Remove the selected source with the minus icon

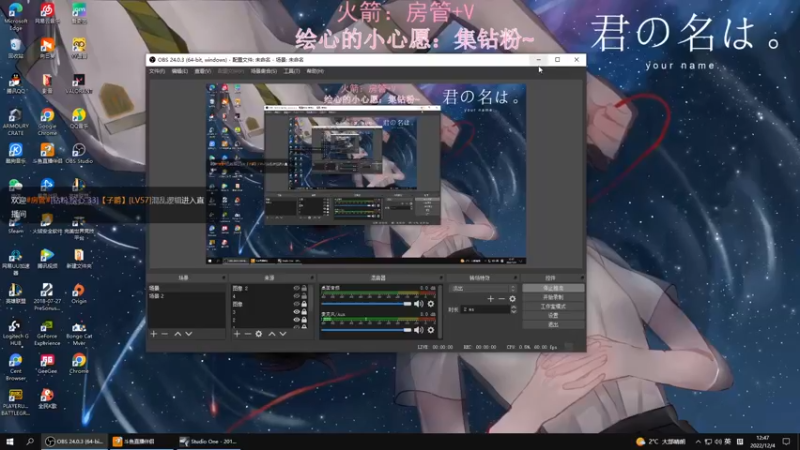pos(247,334)
